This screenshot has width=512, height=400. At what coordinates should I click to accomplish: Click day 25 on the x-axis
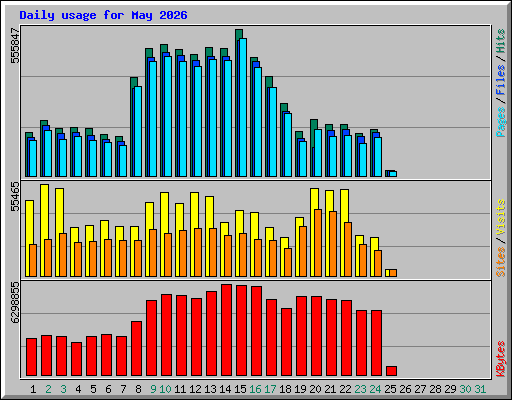coord(391,389)
